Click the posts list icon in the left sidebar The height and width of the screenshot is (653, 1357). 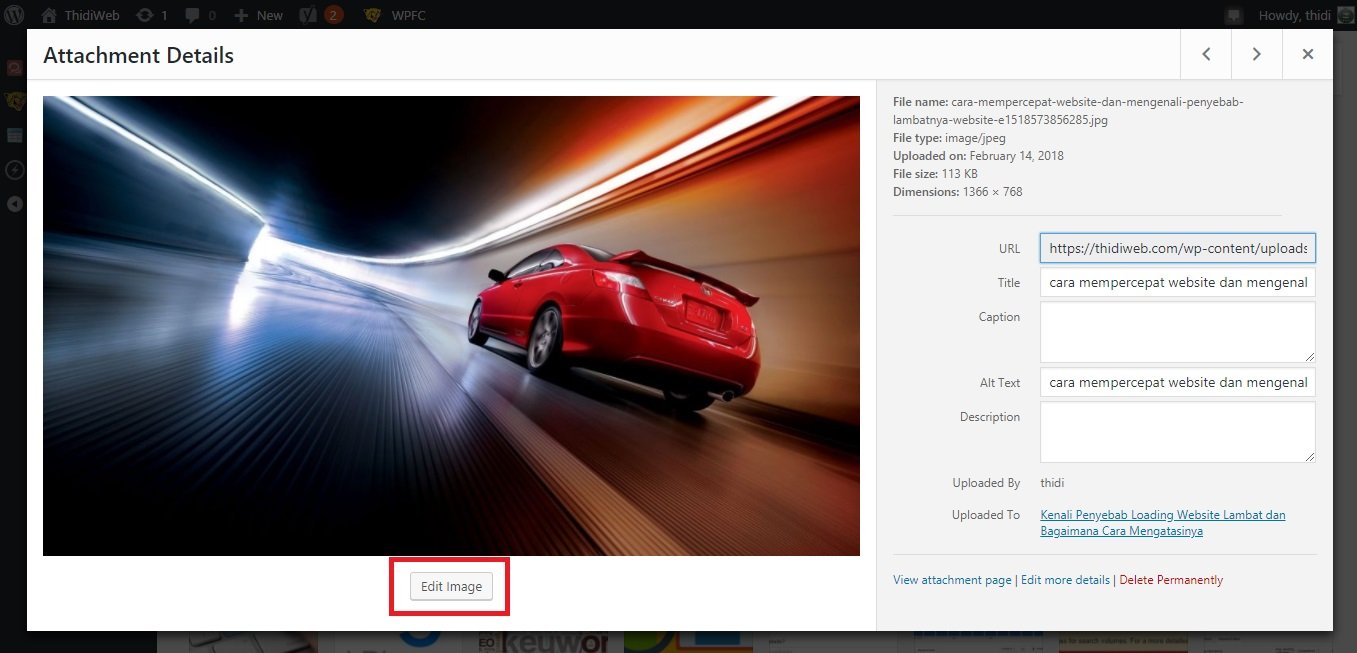13,134
